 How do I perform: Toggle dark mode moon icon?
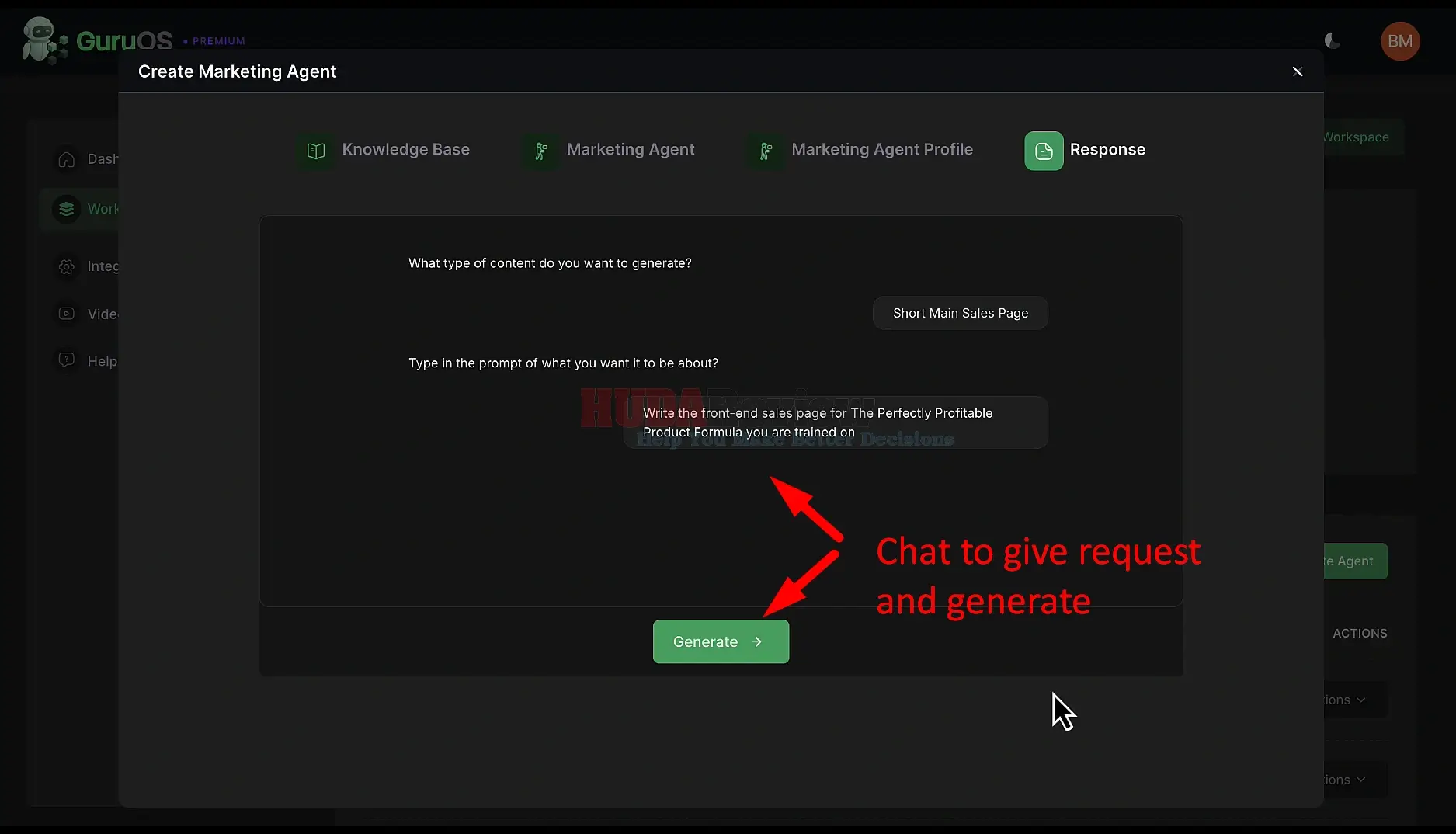(x=1332, y=40)
